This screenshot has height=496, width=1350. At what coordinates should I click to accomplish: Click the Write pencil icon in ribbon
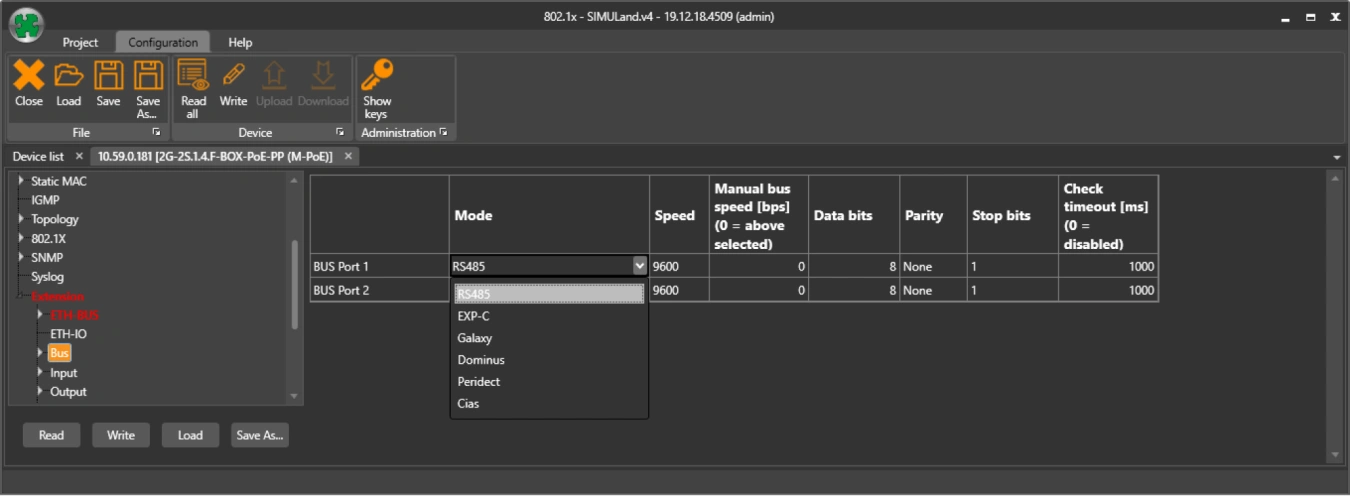coord(233,76)
